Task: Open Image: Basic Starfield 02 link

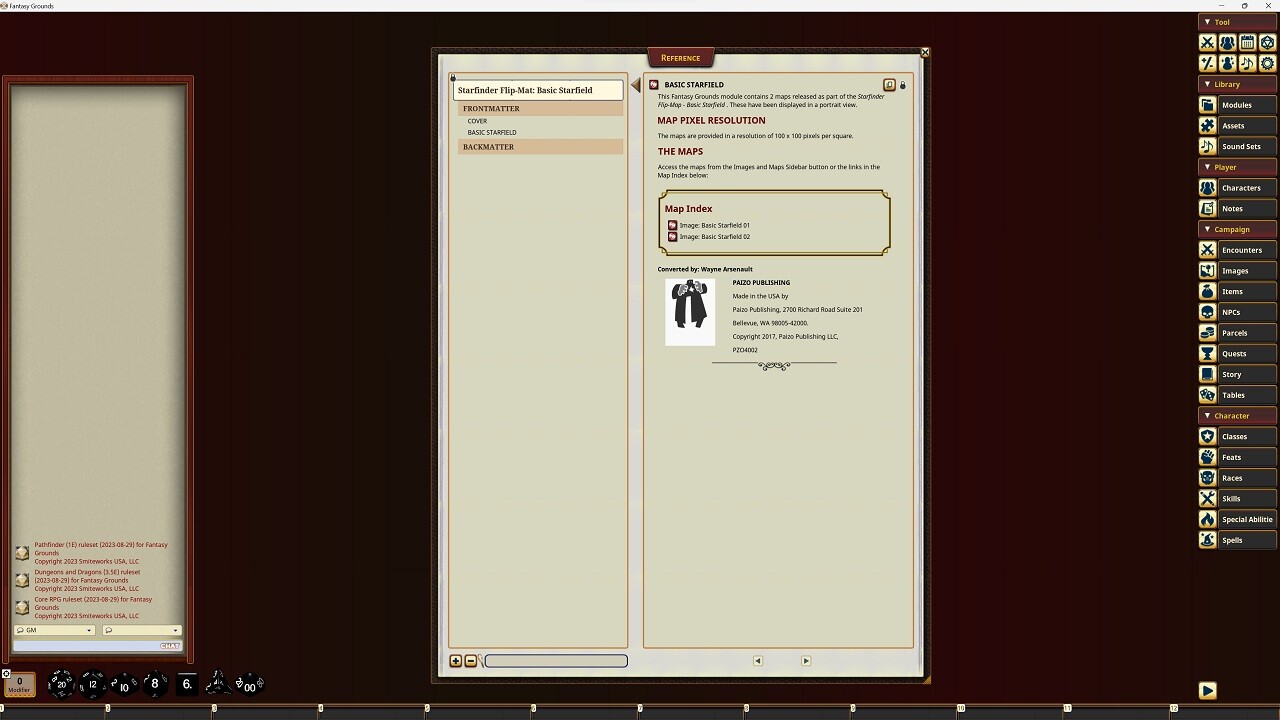Action: click(x=714, y=237)
